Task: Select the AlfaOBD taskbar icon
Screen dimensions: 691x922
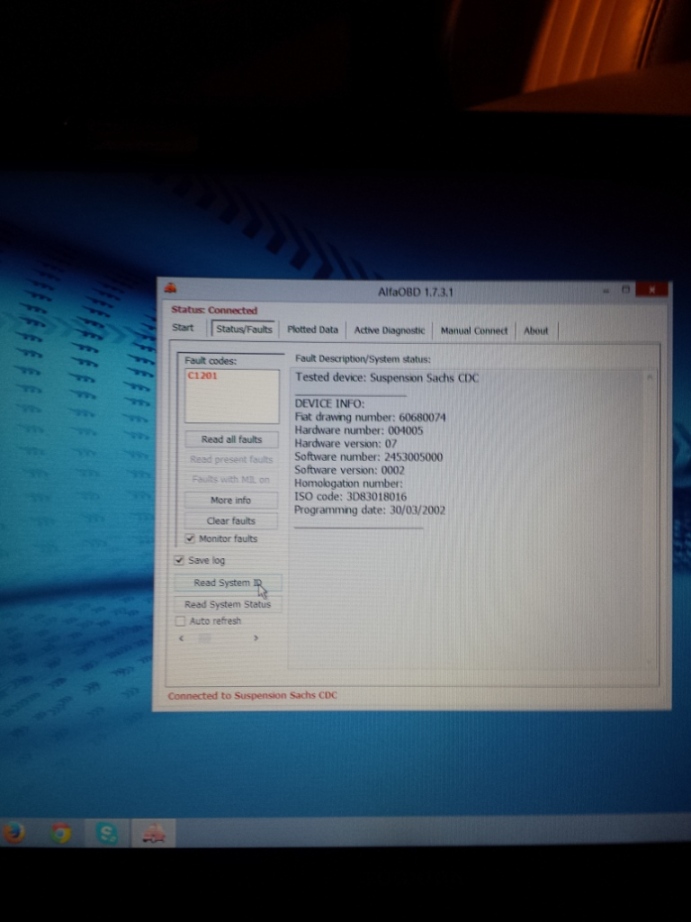Action: pyautogui.click(x=153, y=833)
